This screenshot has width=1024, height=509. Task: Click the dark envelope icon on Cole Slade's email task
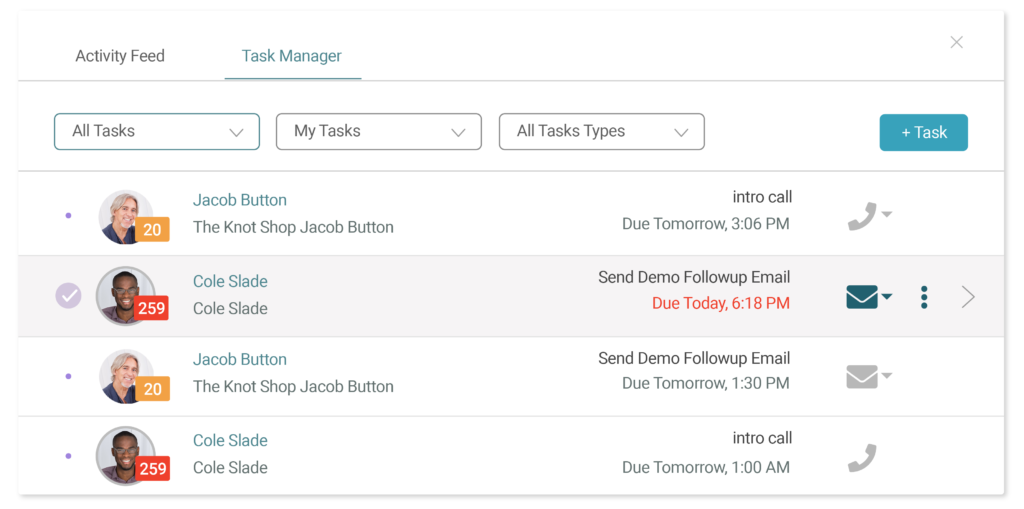(862, 297)
